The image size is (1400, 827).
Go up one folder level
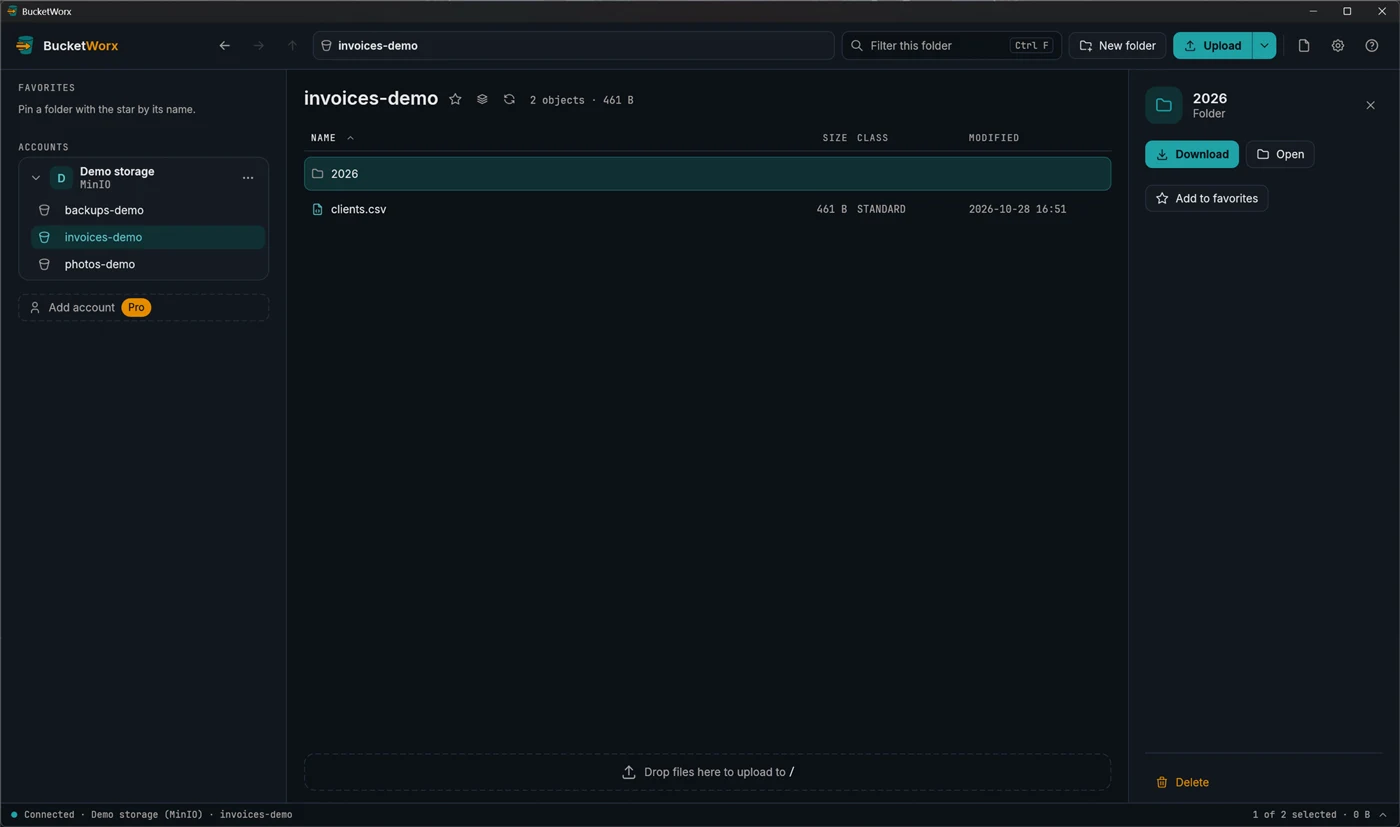[x=292, y=46]
